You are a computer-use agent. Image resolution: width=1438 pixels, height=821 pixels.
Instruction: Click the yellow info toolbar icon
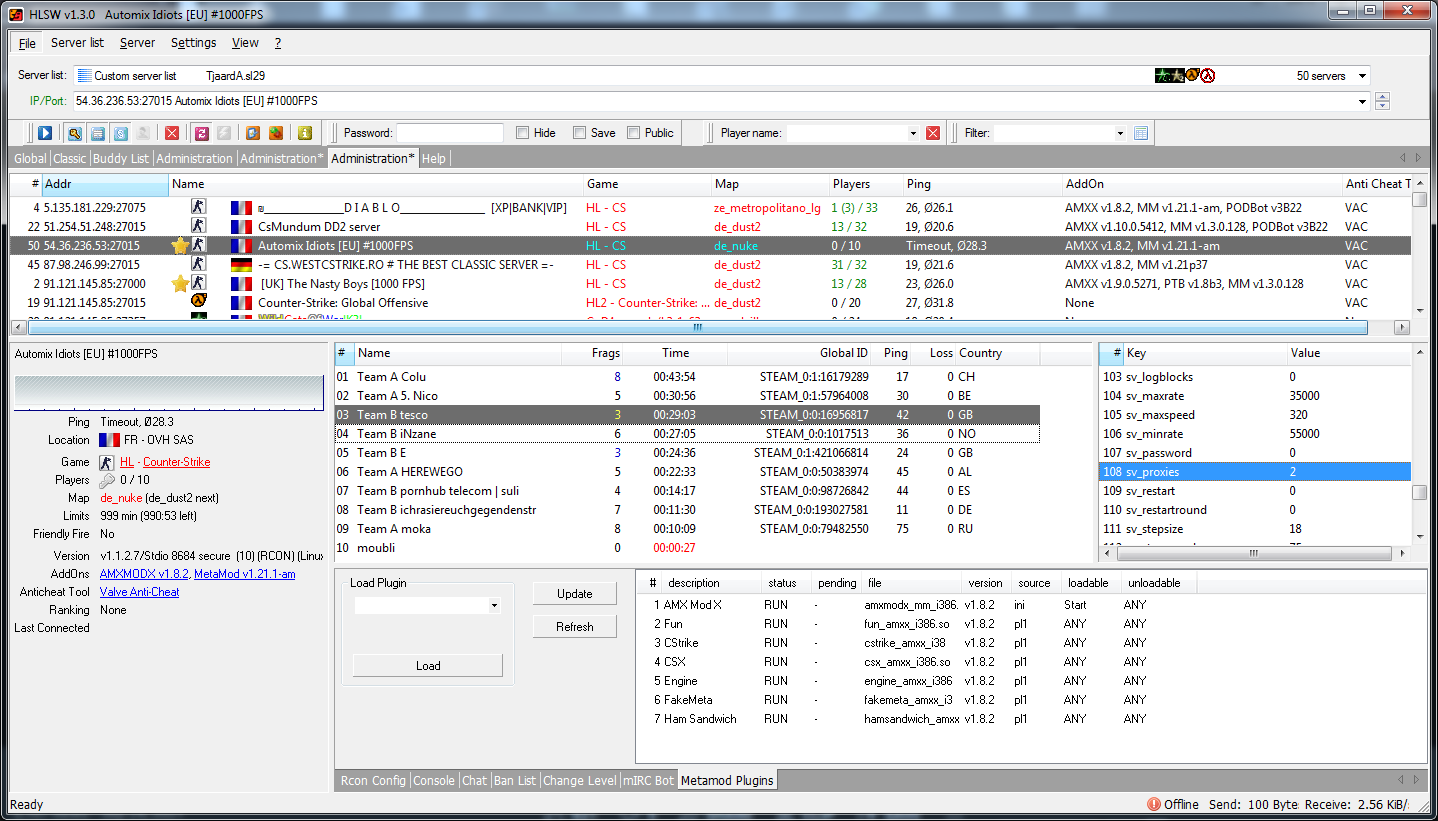305,132
